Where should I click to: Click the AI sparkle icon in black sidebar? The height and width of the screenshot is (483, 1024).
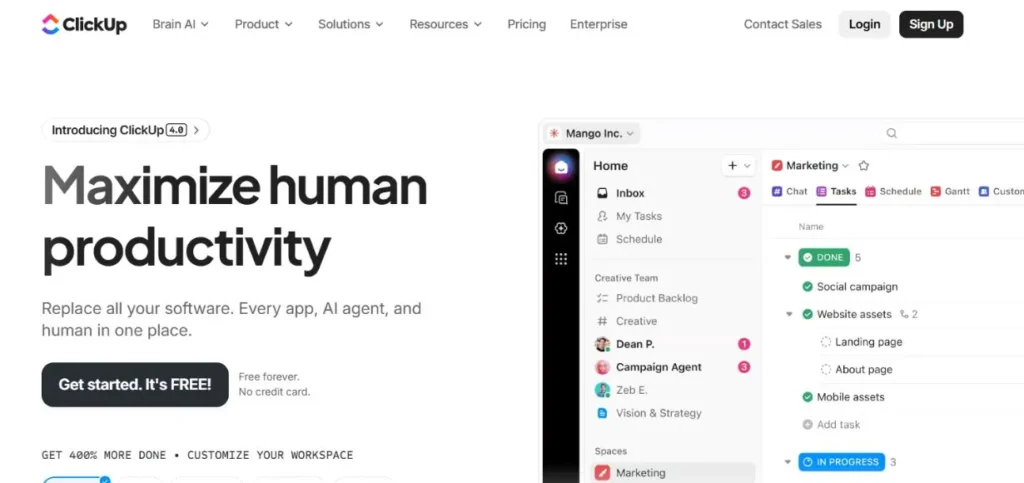pyautogui.click(x=561, y=228)
